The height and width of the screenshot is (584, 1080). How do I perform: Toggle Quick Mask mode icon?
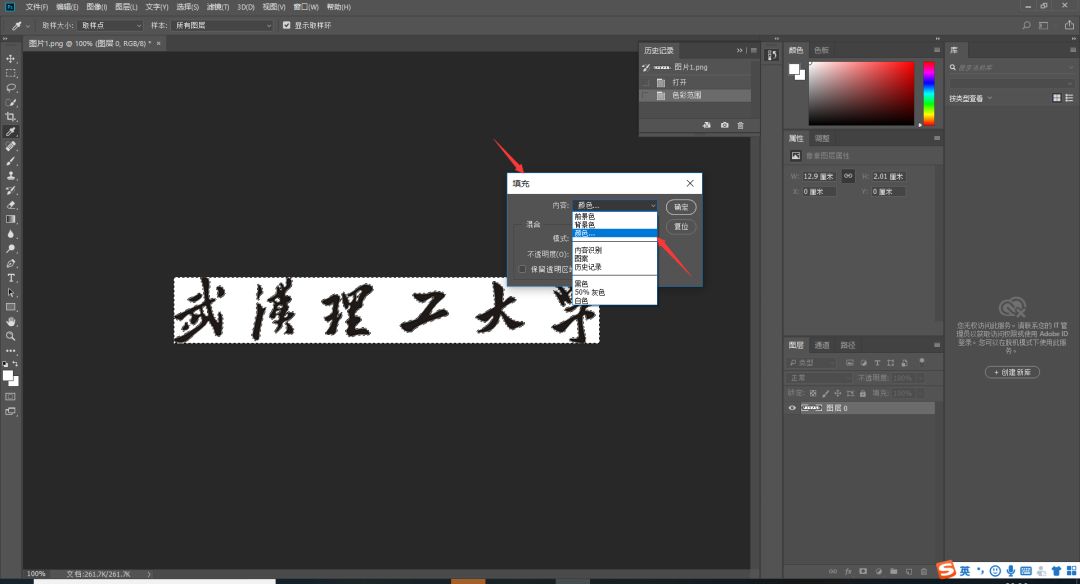click(10, 397)
